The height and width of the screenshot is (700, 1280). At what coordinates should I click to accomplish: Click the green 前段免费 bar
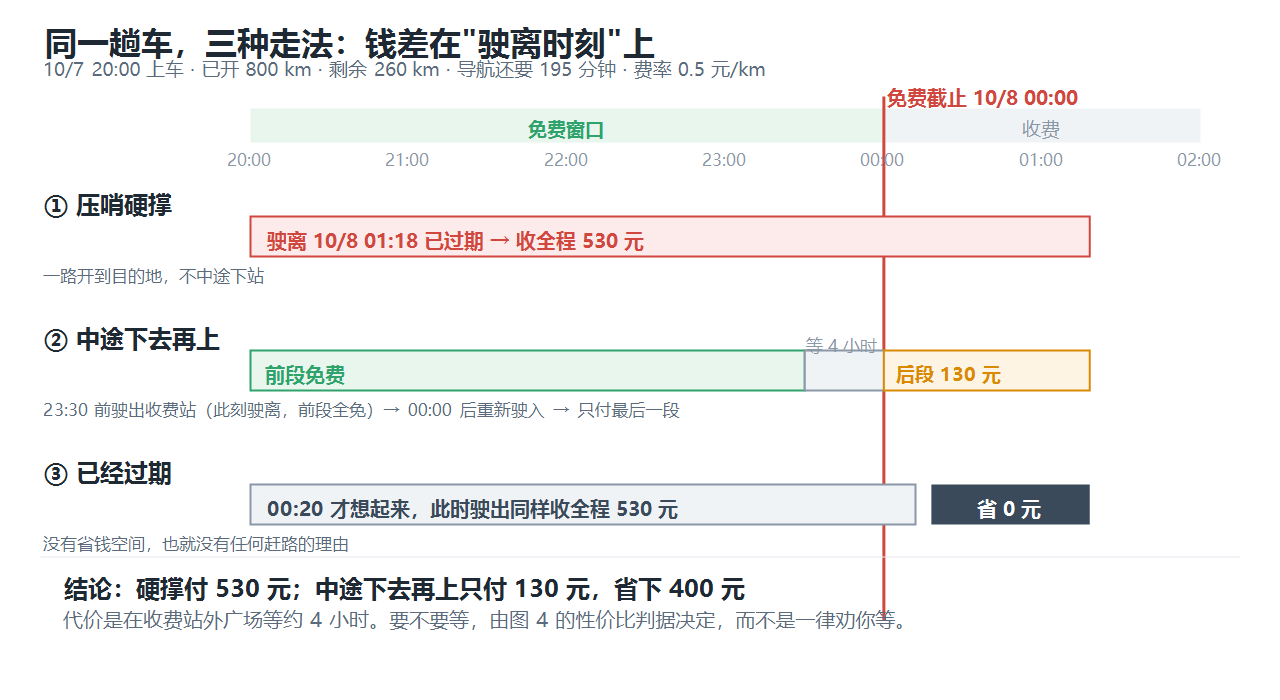(x=527, y=370)
